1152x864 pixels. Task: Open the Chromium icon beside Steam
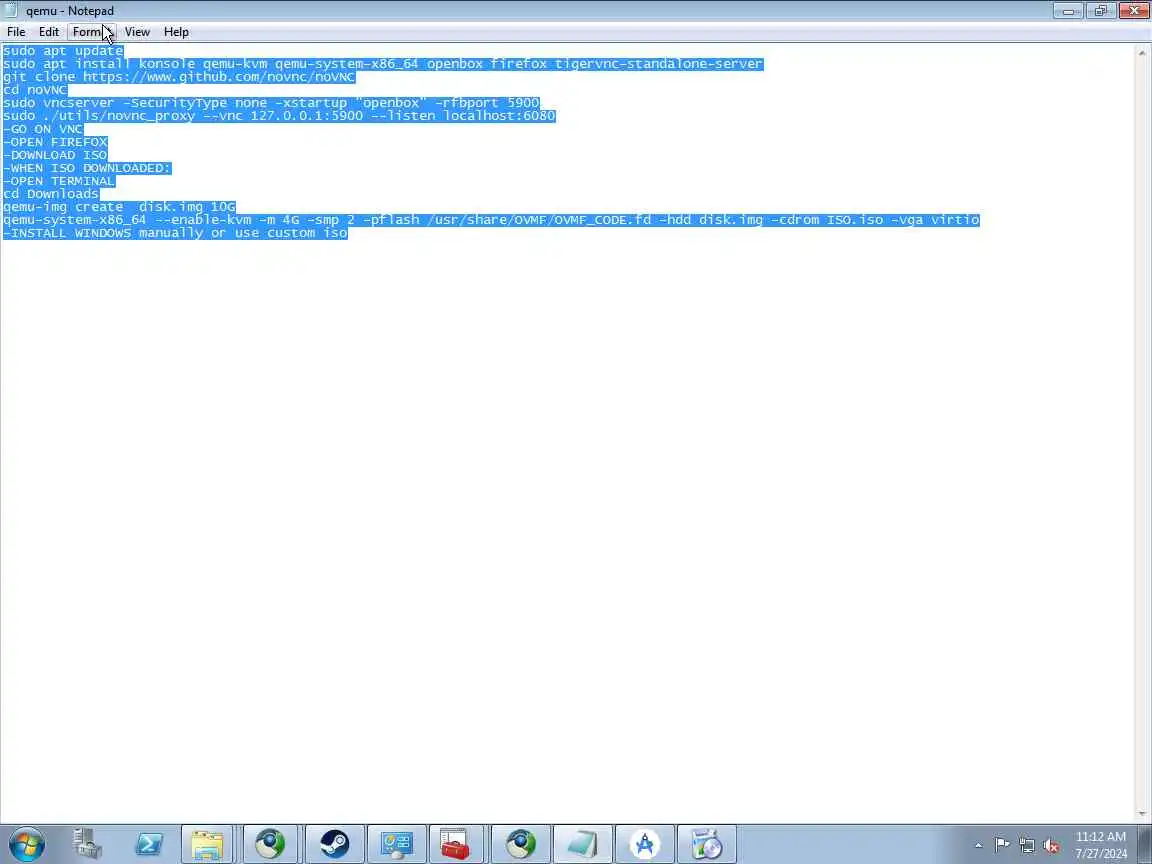[270, 844]
